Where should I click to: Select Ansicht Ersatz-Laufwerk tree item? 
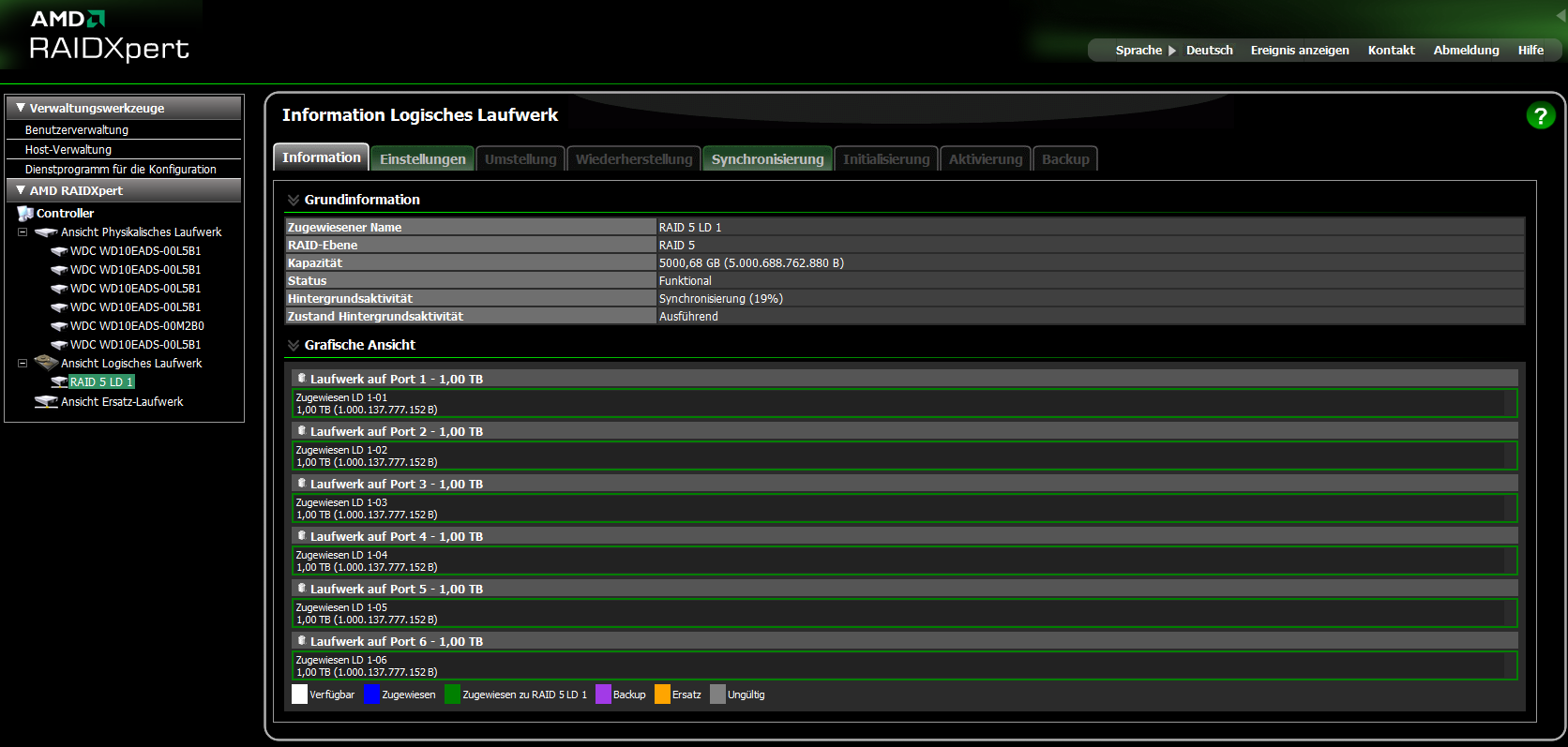(122, 402)
